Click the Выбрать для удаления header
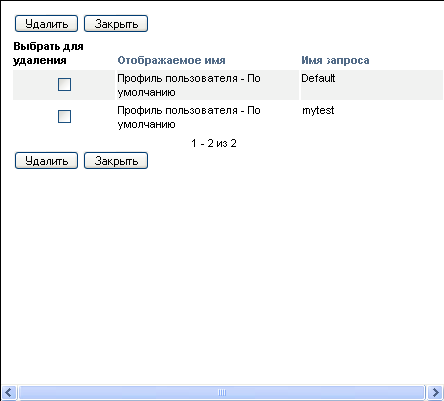Viewport: 444px width, 401px height. 48,53
